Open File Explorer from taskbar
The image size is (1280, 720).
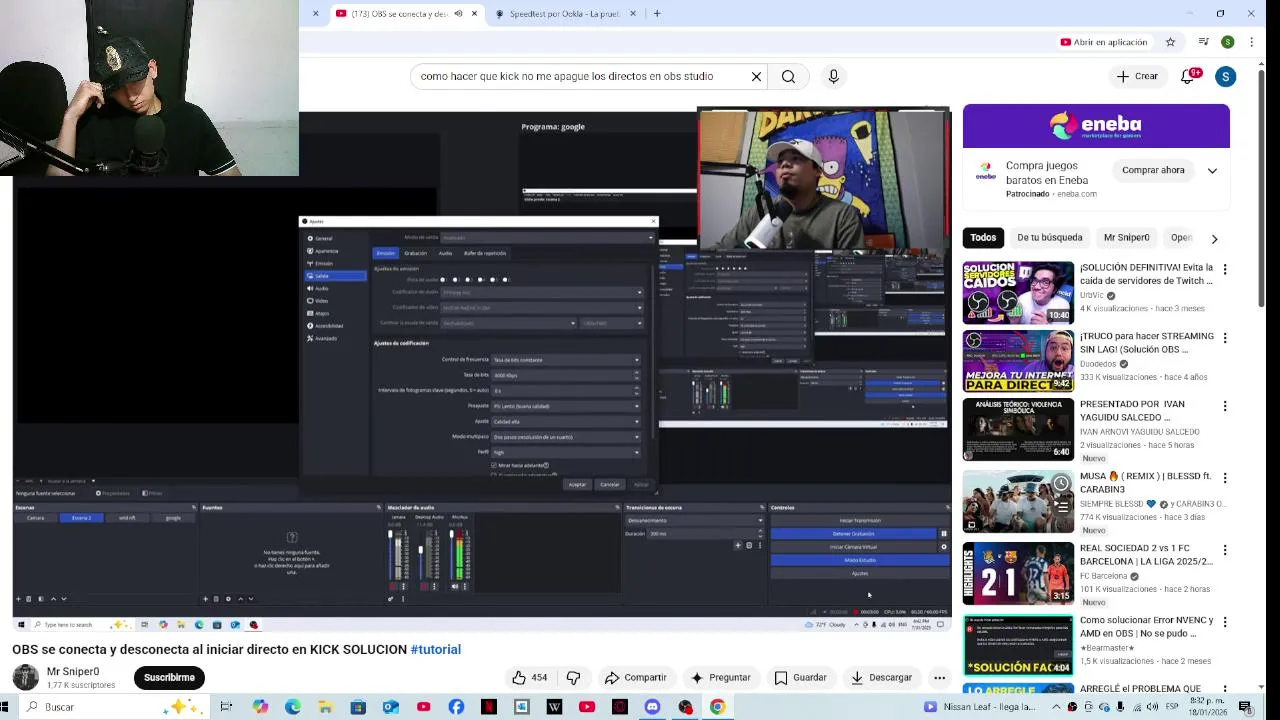(x=325, y=707)
